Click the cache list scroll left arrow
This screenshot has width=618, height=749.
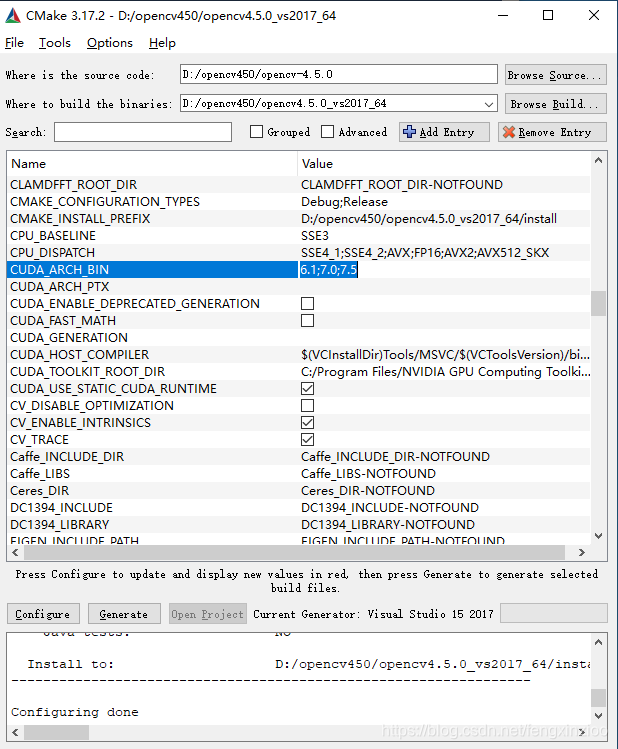(x=15, y=553)
